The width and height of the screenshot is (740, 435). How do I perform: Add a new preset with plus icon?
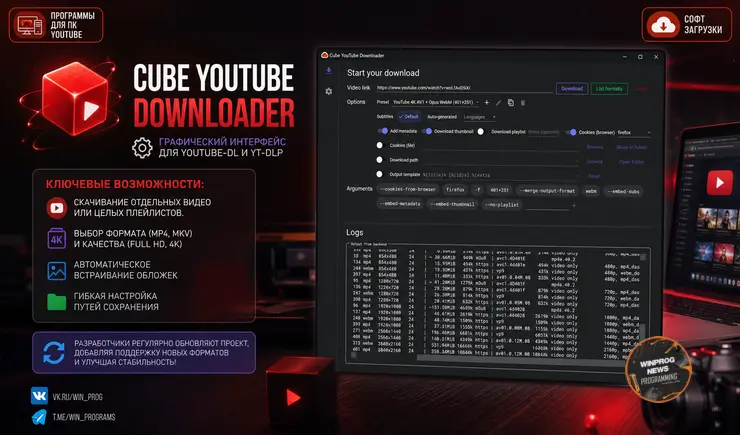487,102
